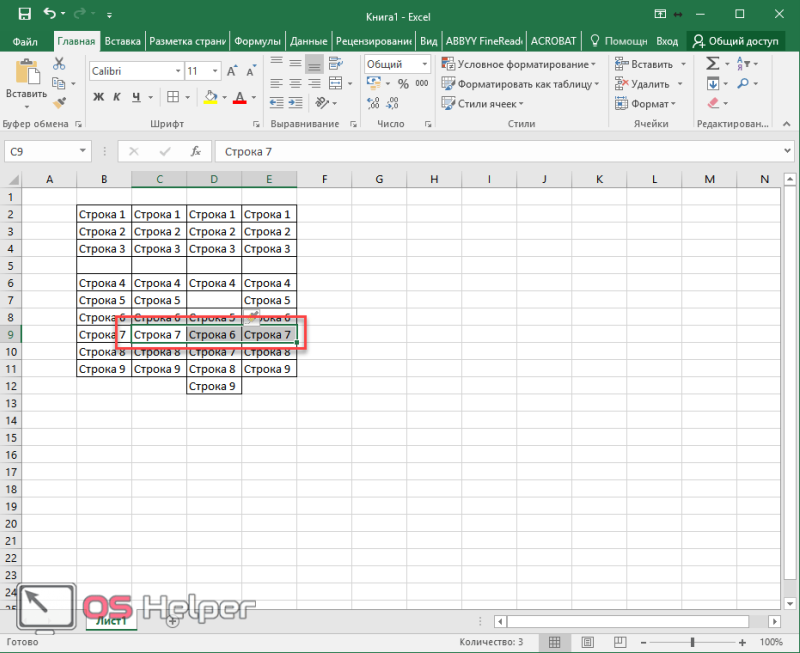Click the Percent Style icon
Image resolution: width=800 pixels, height=653 pixels.
(403, 84)
